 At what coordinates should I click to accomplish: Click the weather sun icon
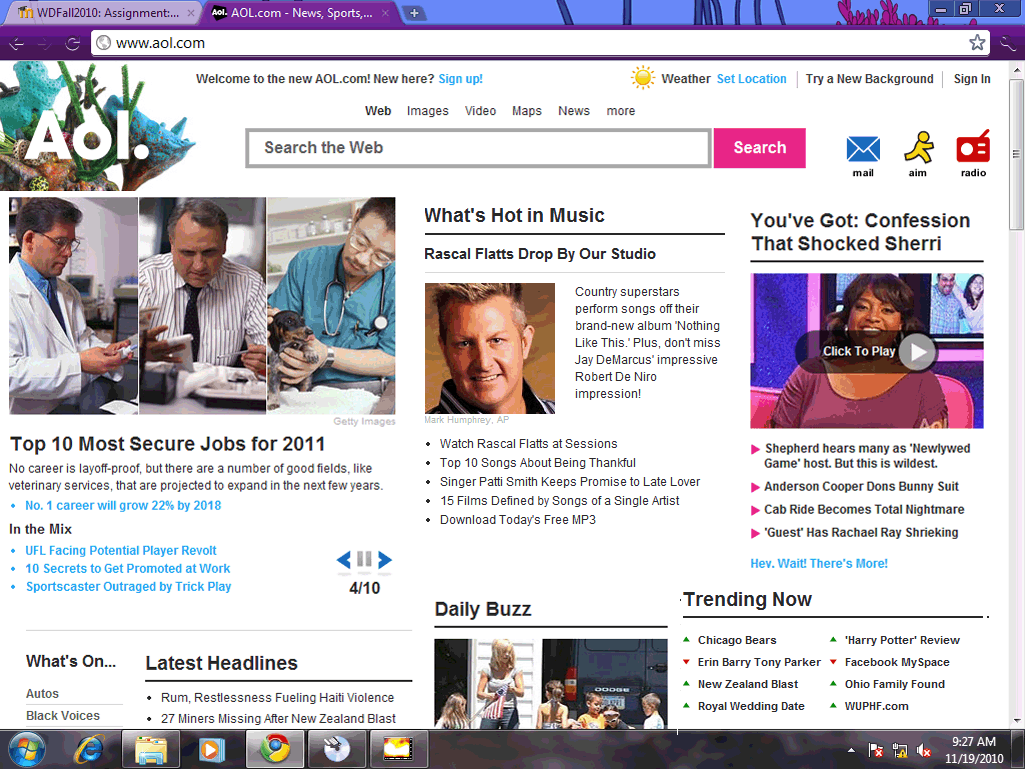coord(643,78)
